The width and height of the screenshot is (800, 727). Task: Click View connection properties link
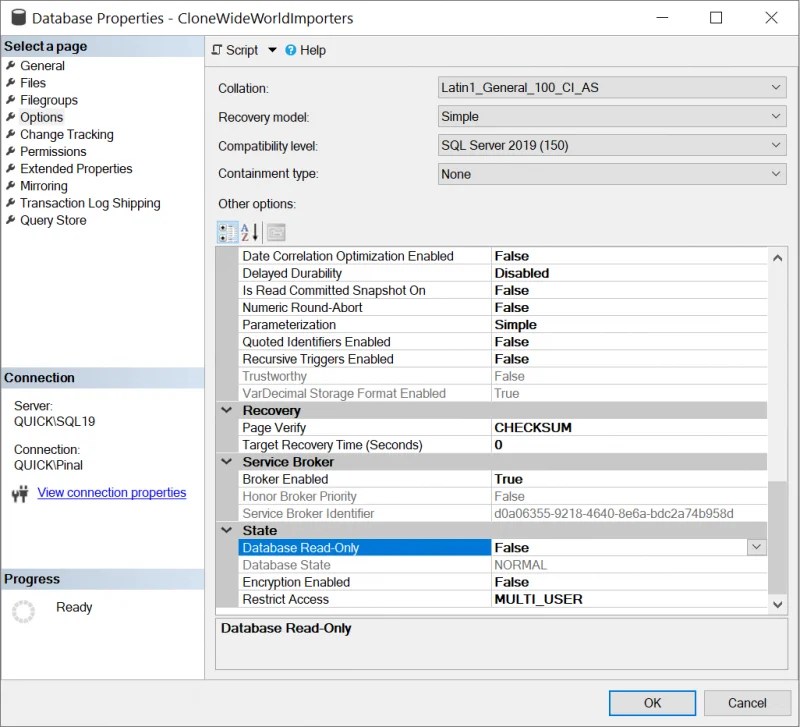(x=112, y=492)
